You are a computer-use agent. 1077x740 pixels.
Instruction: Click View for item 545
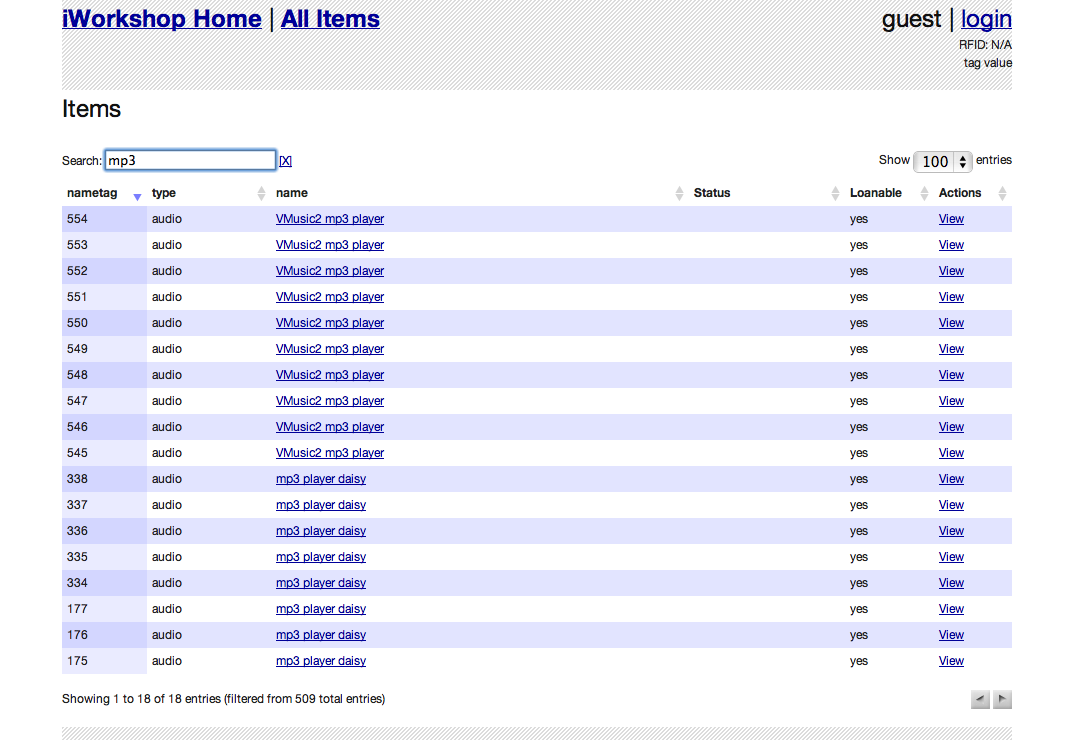(x=951, y=453)
